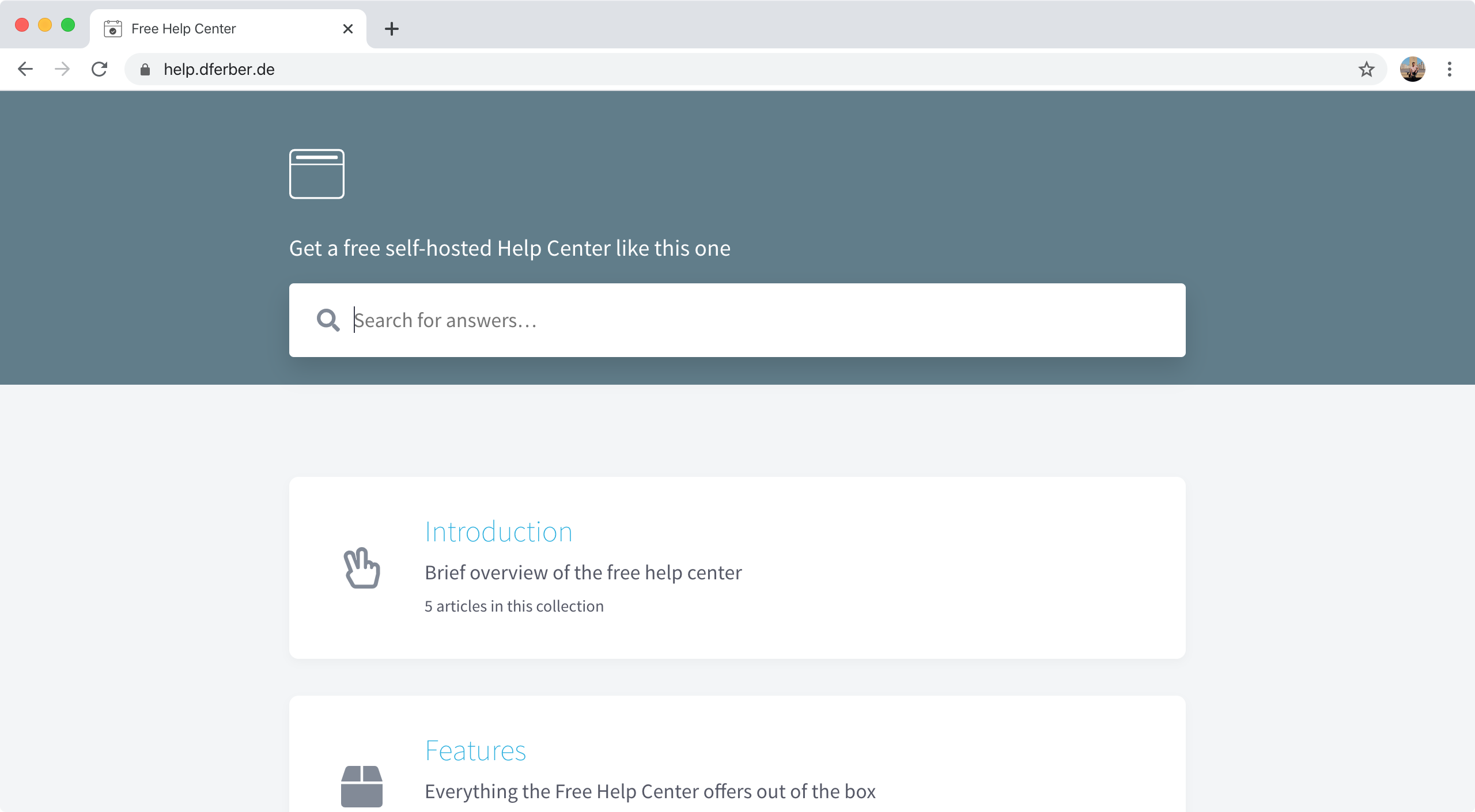Click the Get a free self-hosted headline
The image size is (1475, 812).
coord(509,248)
